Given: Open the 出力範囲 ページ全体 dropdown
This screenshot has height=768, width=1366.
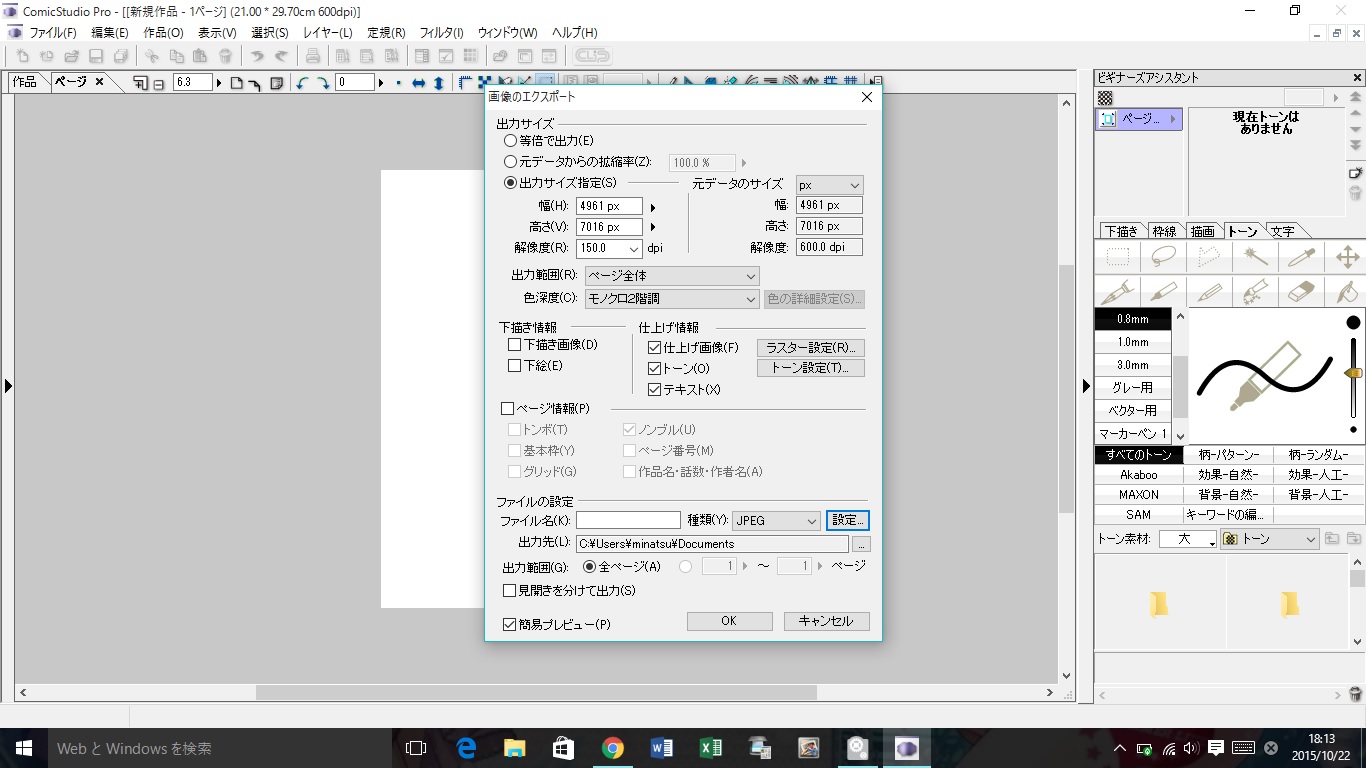Looking at the screenshot, I should pyautogui.click(x=672, y=276).
